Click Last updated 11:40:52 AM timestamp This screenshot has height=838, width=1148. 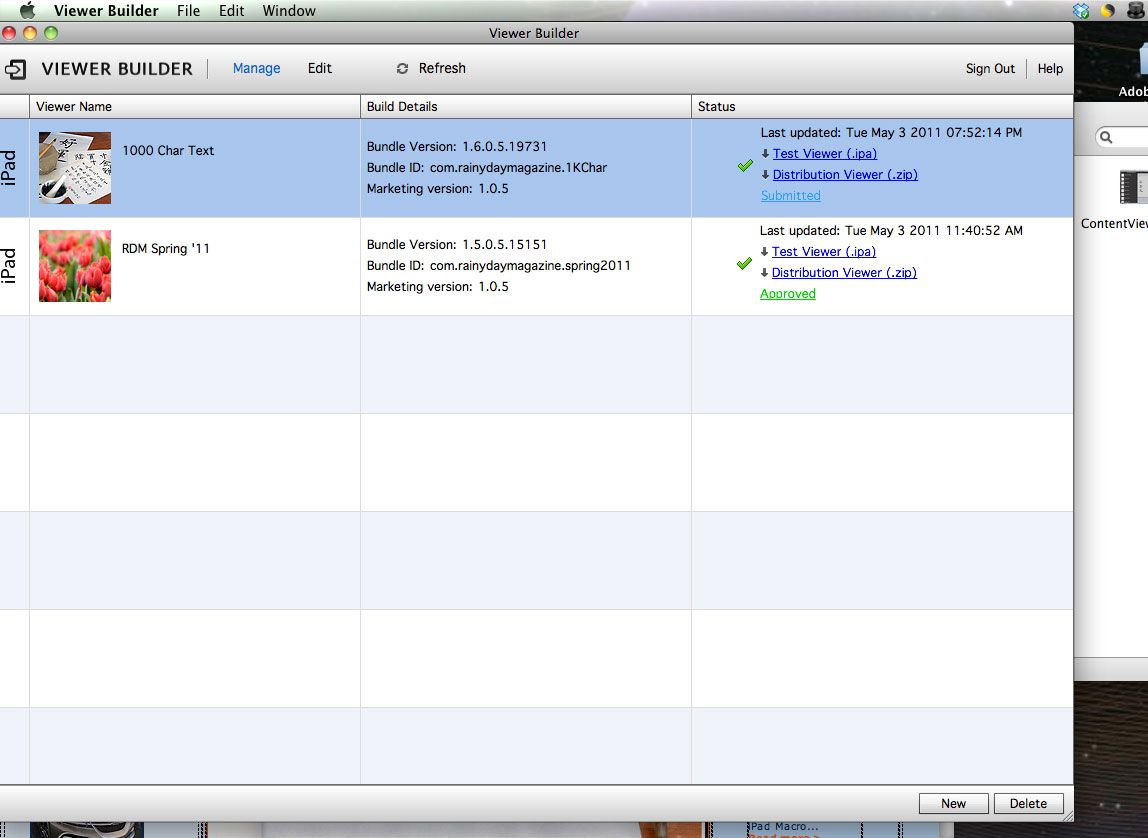point(891,231)
